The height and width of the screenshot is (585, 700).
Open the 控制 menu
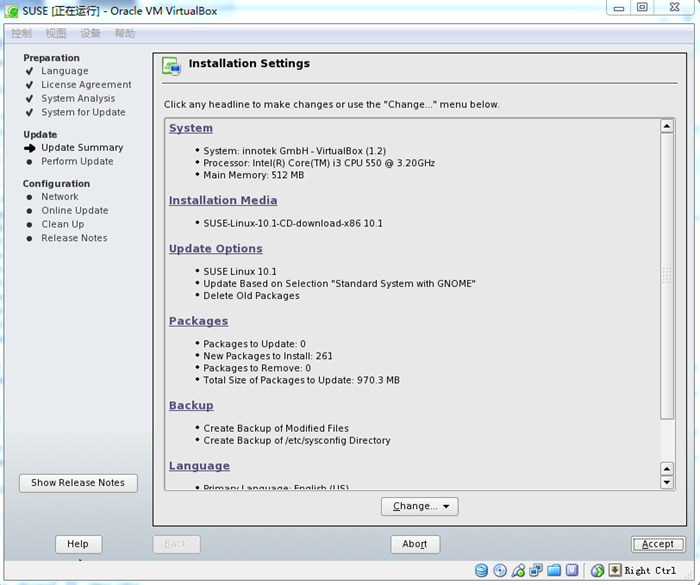[x=21, y=33]
